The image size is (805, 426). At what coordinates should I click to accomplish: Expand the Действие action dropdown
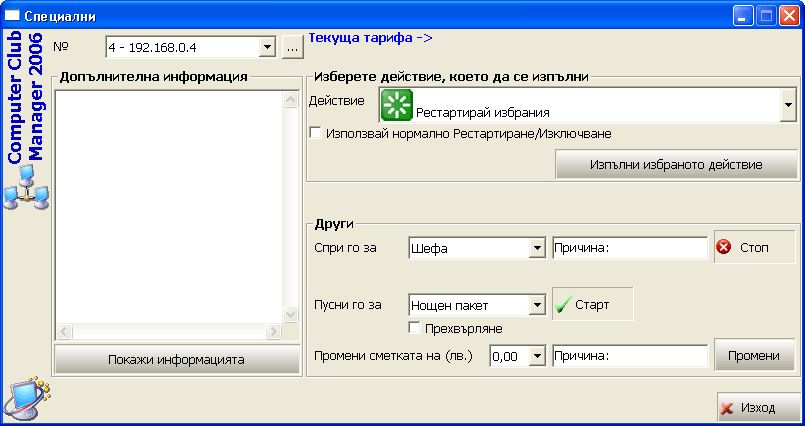click(788, 105)
